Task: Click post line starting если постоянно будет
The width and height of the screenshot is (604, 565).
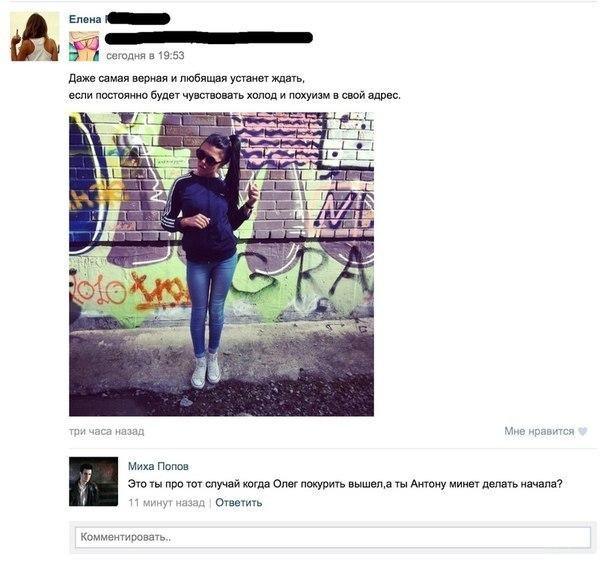Action: [x=235, y=95]
